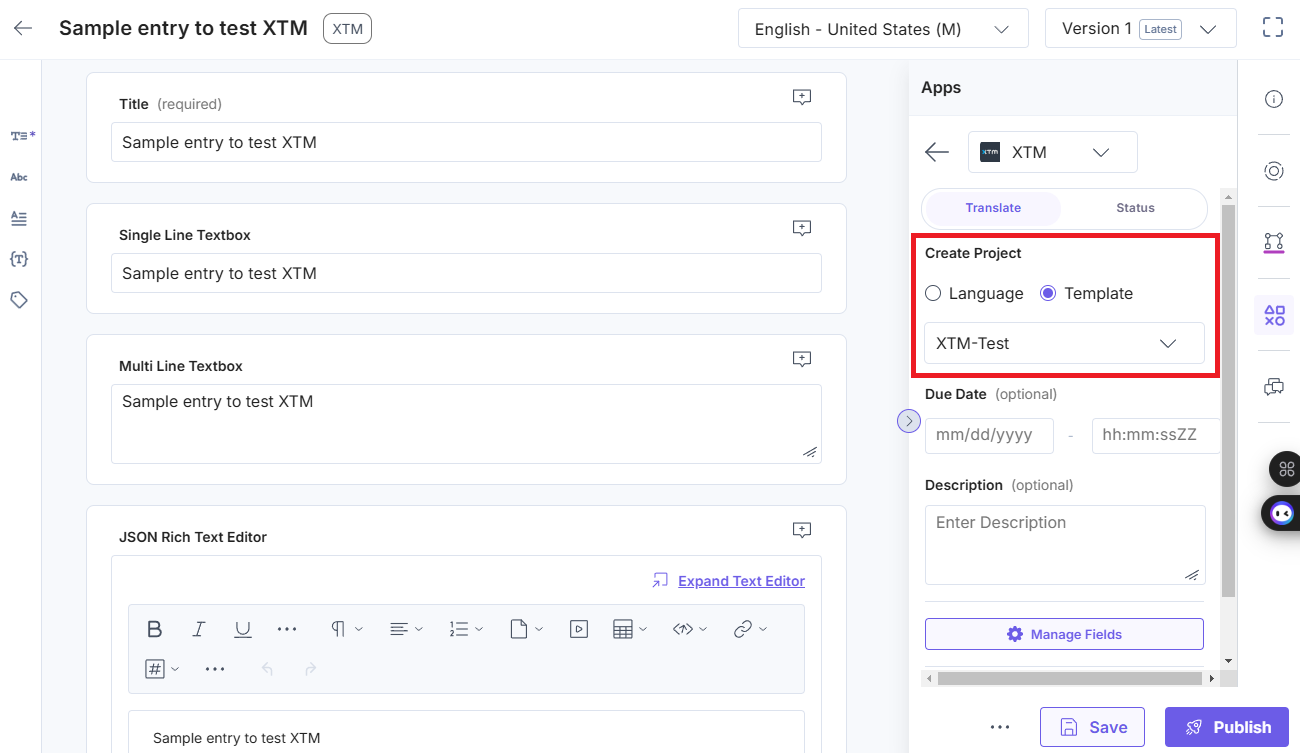The height and width of the screenshot is (753, 1300).
Task: Add comment on Multi Line Textbox field
Action: [x=802, y=359]
